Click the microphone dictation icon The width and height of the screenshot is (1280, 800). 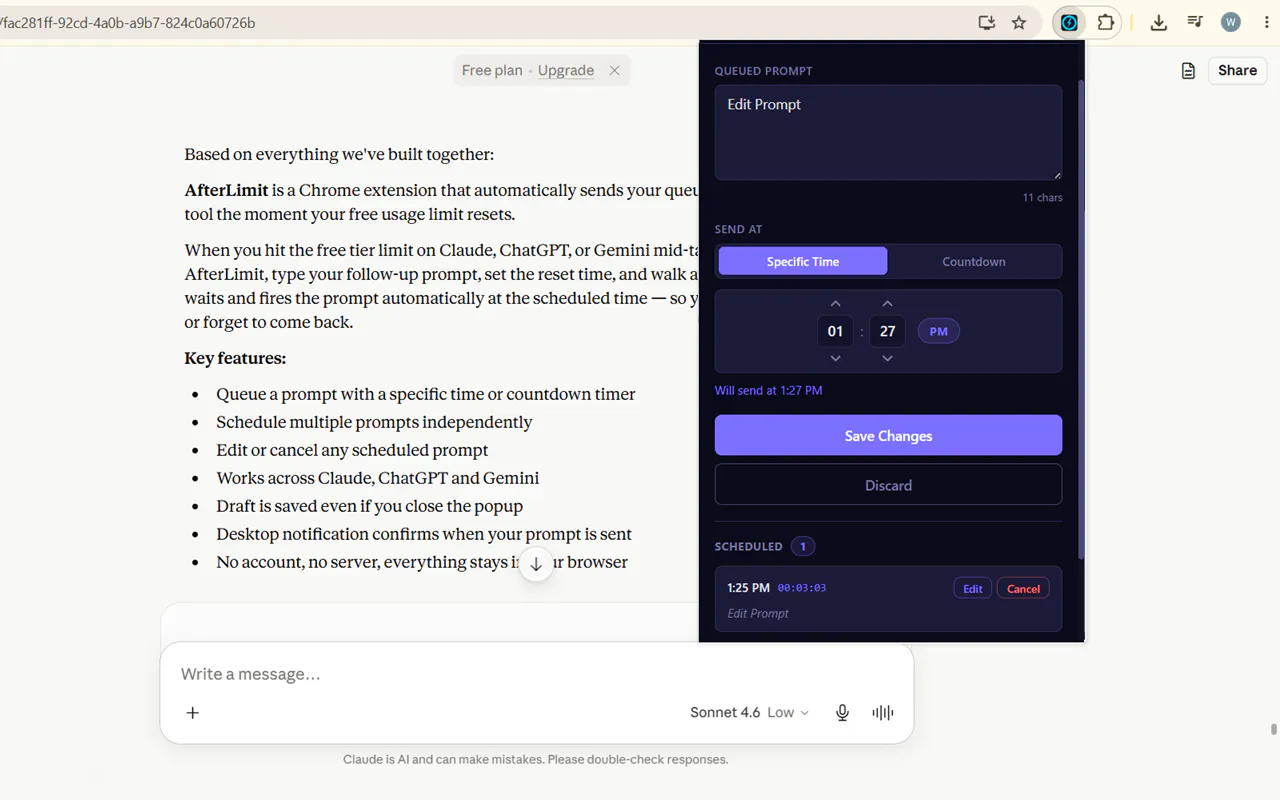[x=843, y=713]
